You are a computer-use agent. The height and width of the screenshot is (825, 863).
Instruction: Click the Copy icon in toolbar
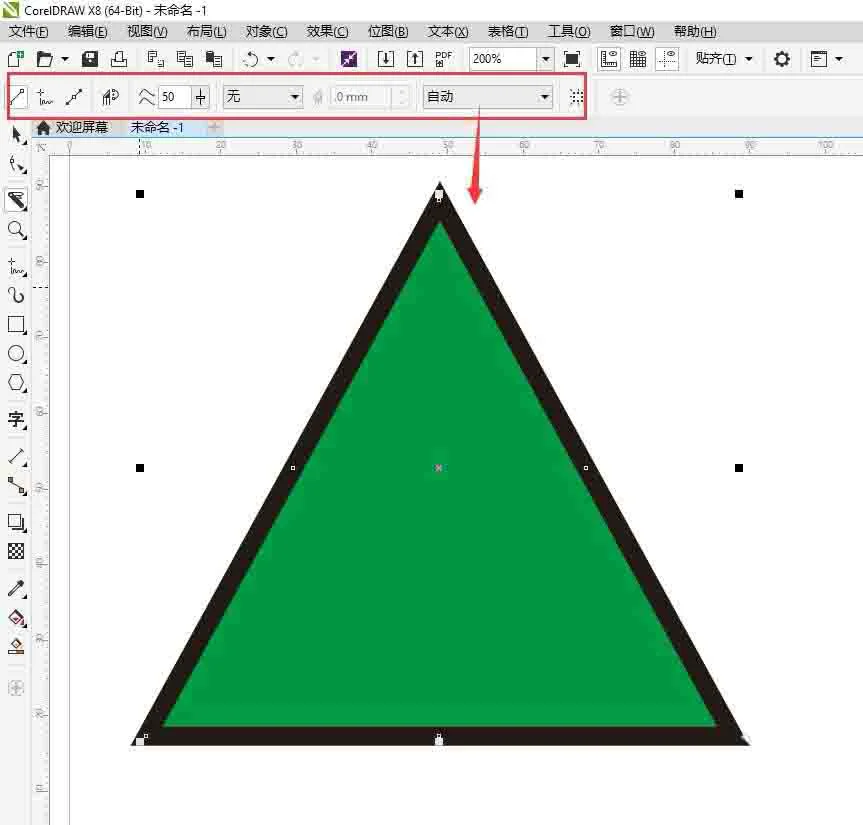184,59
